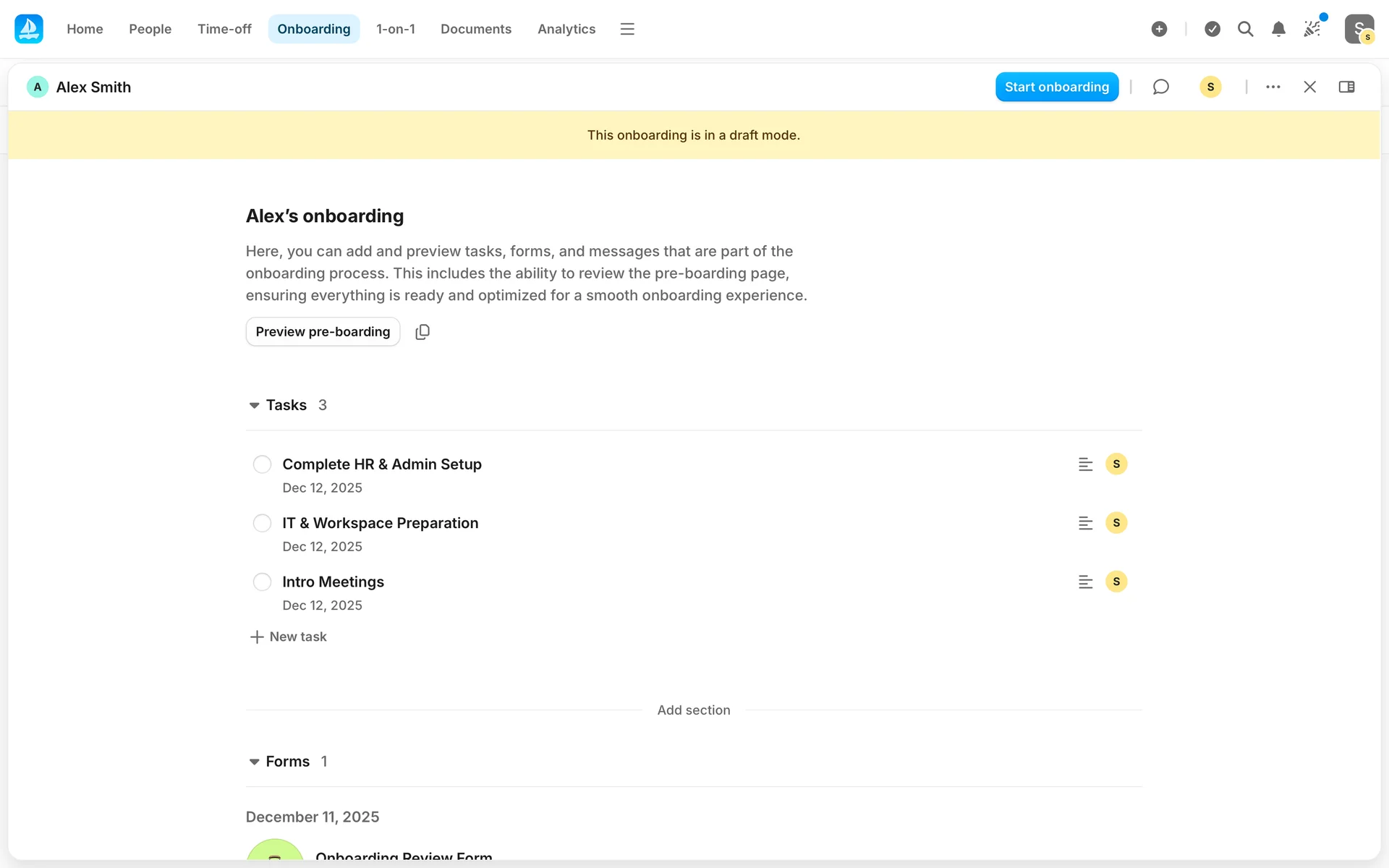Check off IT & Workspace Preparation task
The height and width of the screenshot is (868, 1389).
pos(262,523)
